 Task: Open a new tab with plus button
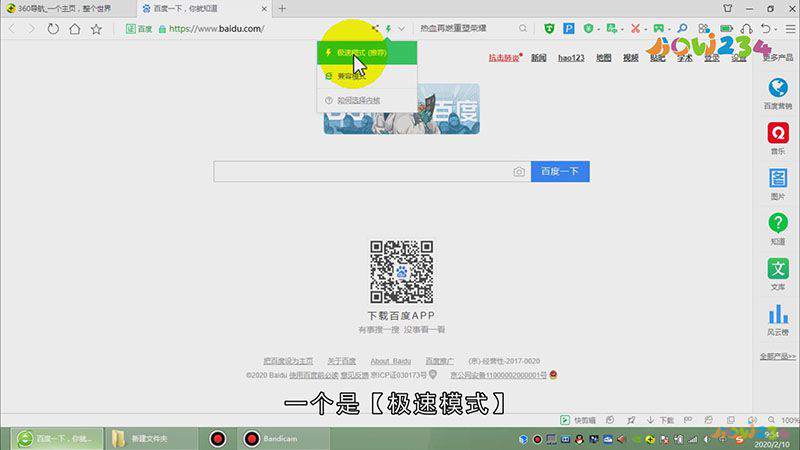tap(282, 9)
